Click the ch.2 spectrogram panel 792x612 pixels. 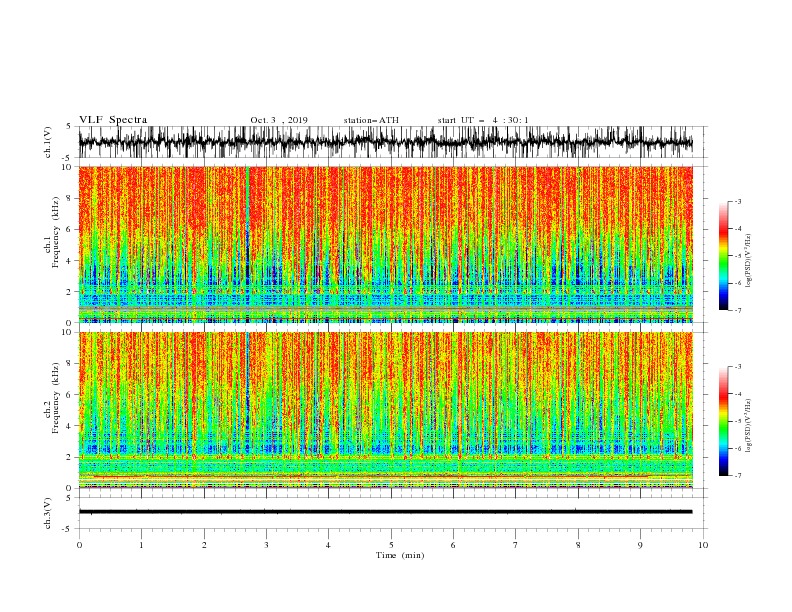coord(385,410)
